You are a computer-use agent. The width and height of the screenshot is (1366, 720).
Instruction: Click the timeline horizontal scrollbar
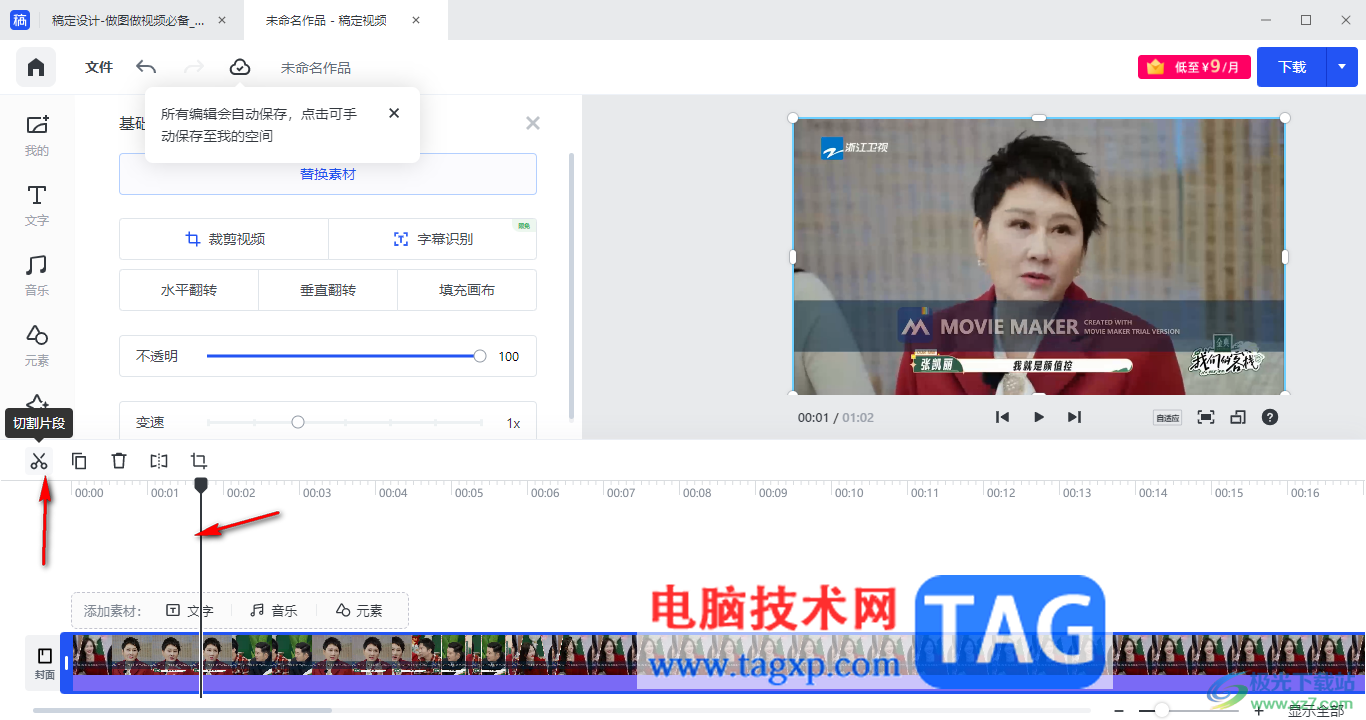[x=182, y=711]
